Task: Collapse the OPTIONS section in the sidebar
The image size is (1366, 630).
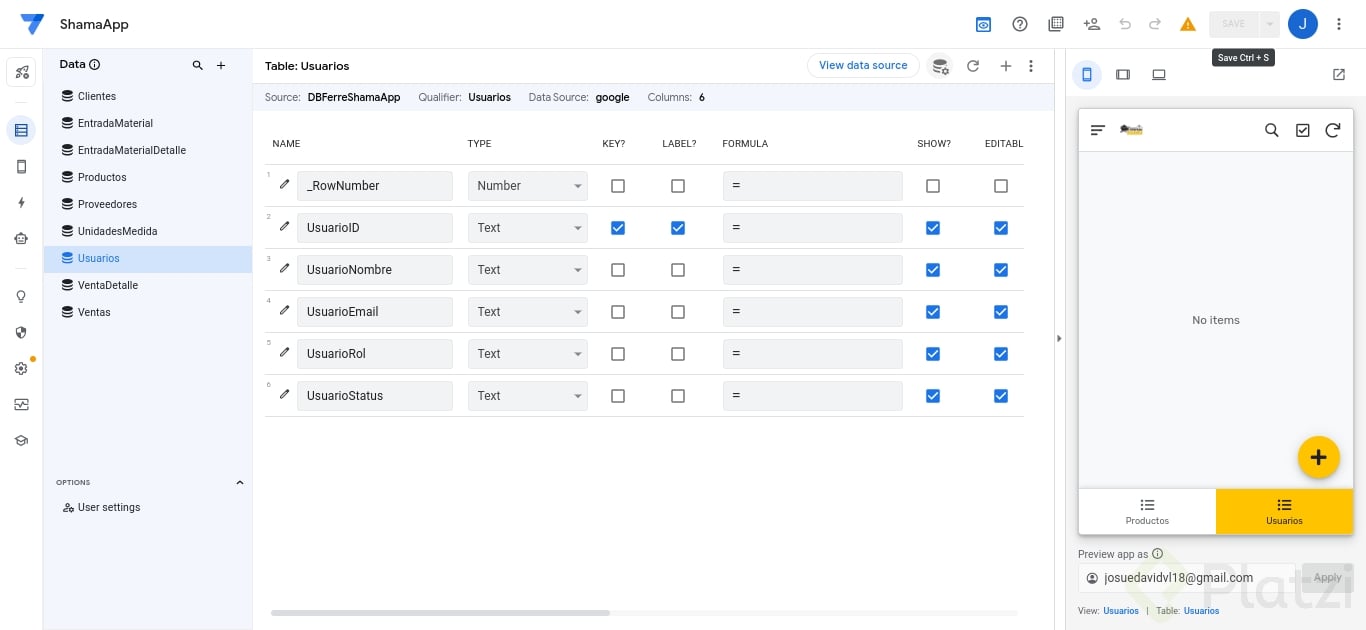Action: [240, 482]
